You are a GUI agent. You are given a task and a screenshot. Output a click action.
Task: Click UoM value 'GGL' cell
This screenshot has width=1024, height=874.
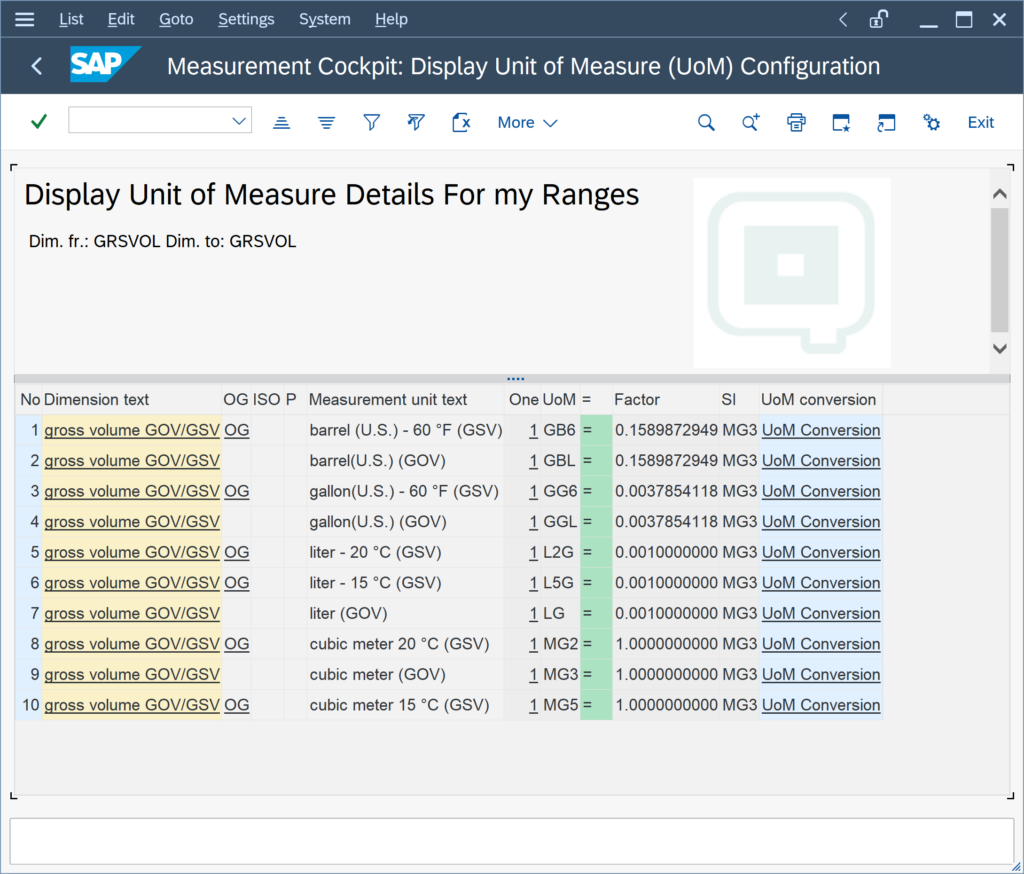pos(560,521)
